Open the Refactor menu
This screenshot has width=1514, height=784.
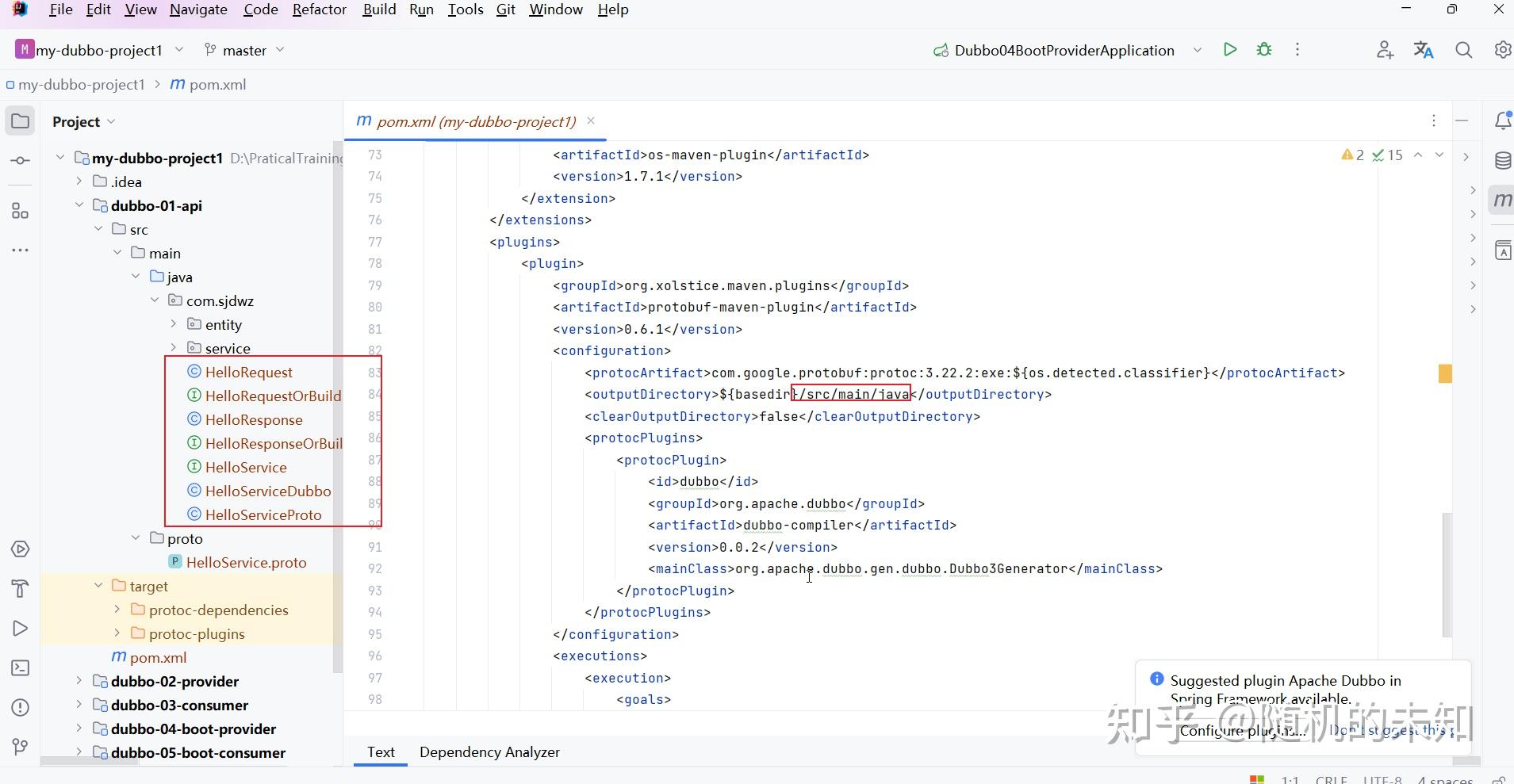[x=319, y=10]
